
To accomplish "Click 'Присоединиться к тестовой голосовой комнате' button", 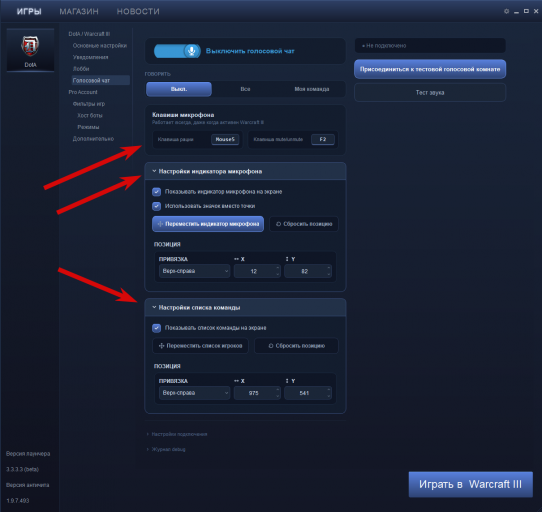I will 430,69.
